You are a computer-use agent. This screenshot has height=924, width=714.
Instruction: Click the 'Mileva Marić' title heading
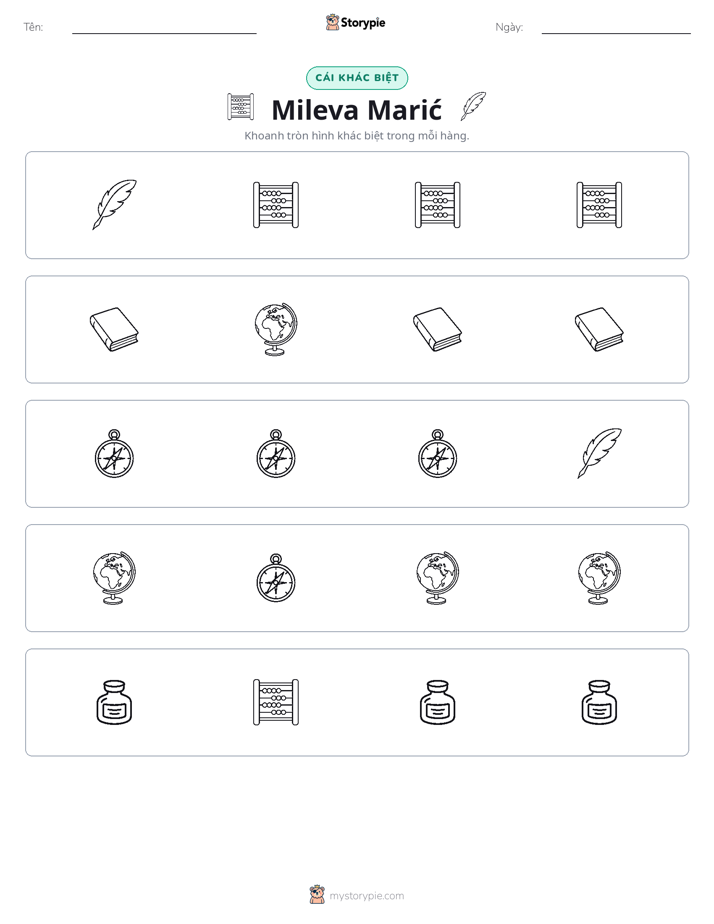point(356,110)
